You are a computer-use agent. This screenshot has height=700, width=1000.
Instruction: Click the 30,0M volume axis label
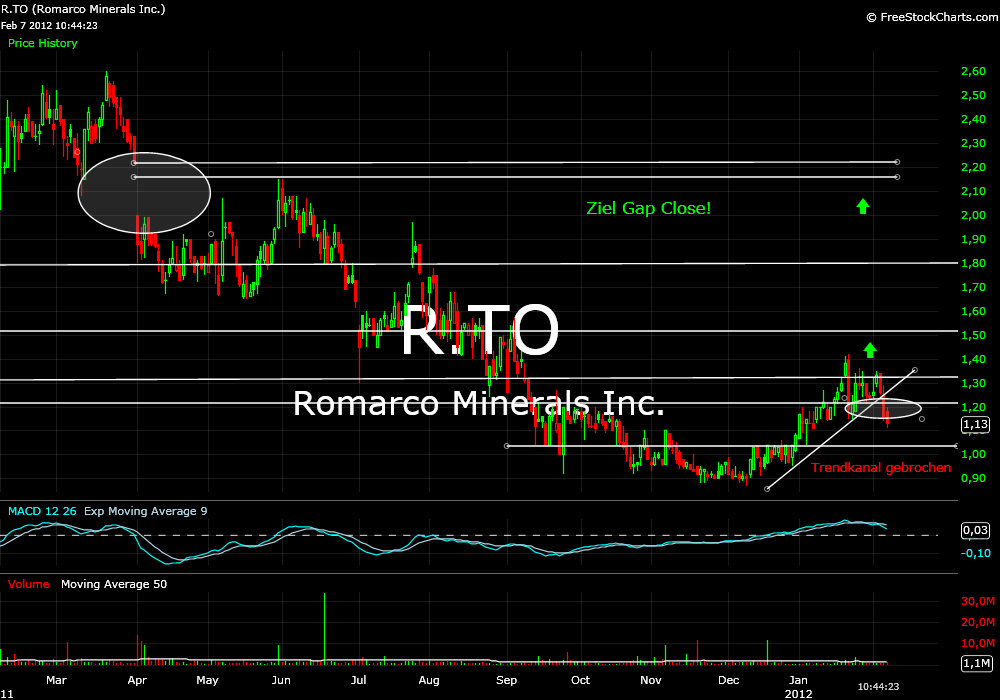978,601
